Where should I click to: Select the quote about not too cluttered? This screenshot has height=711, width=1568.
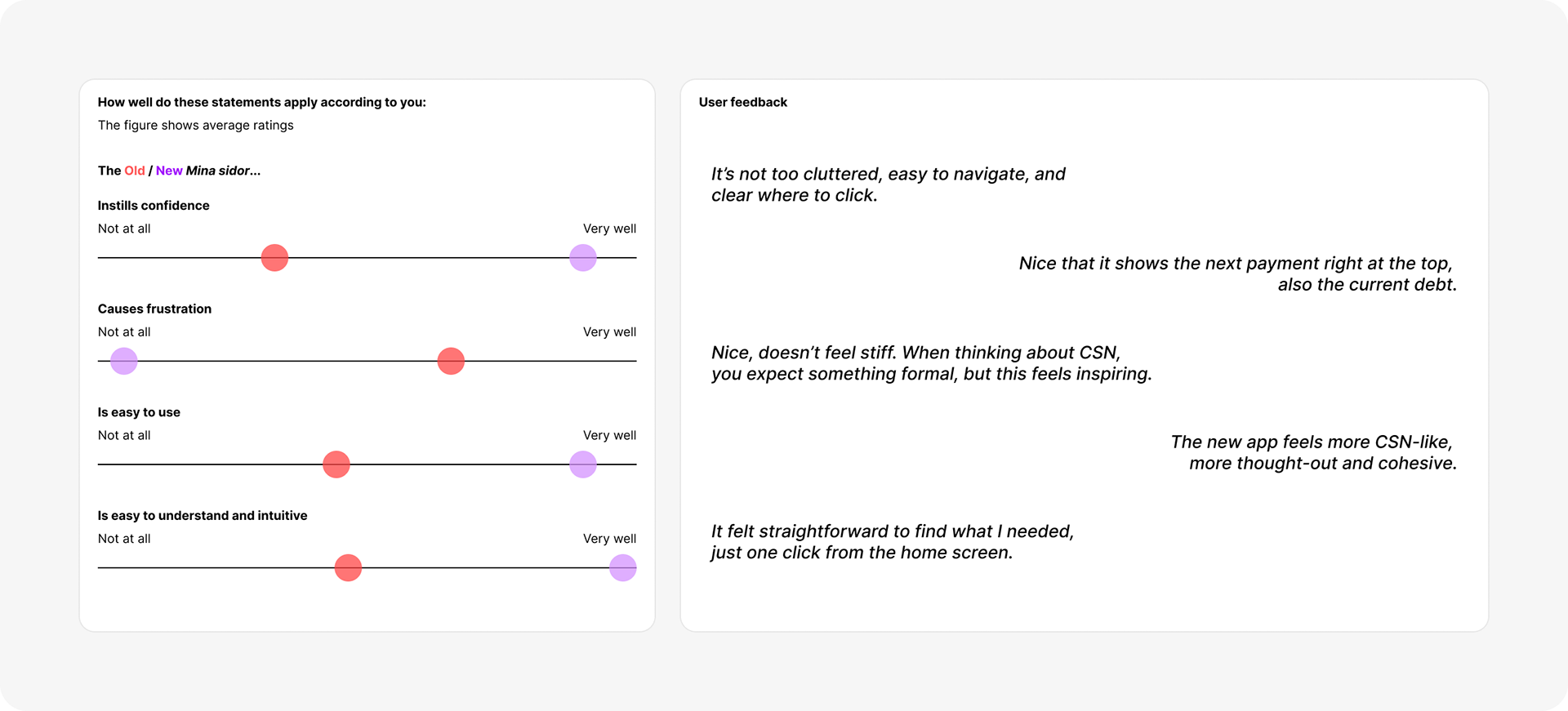(888, 184)
